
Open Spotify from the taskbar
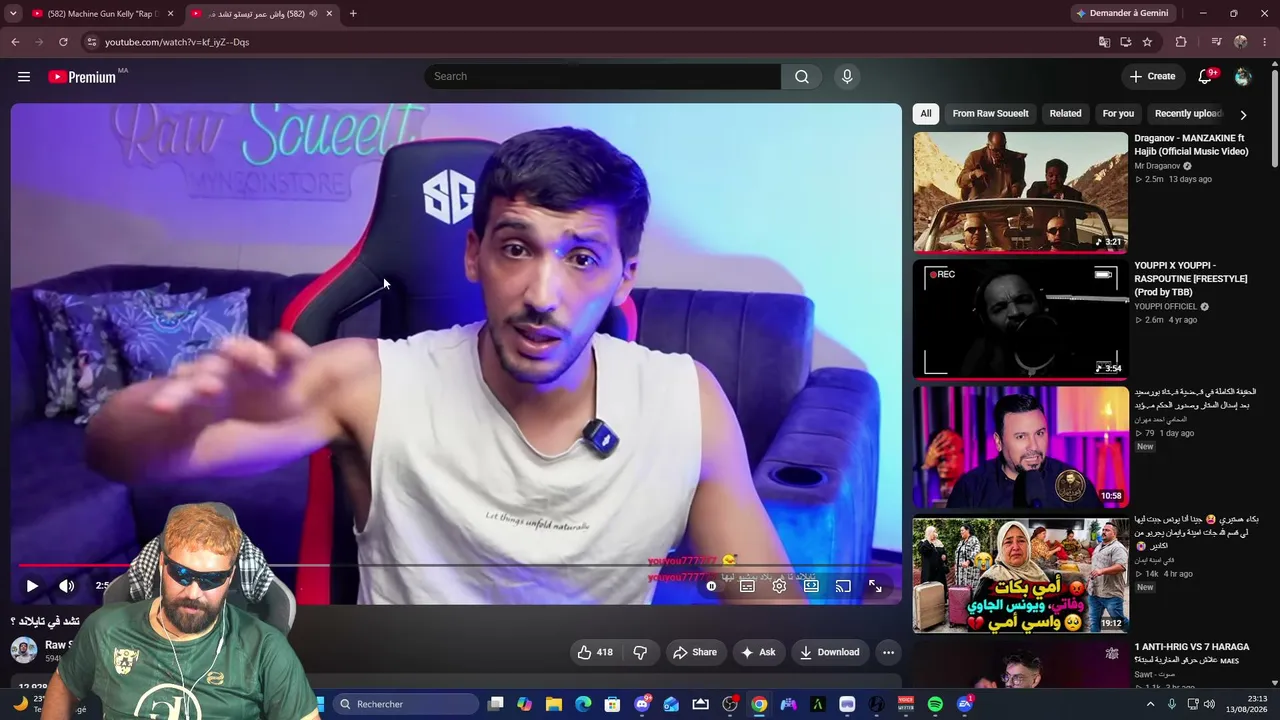point(935,704)
